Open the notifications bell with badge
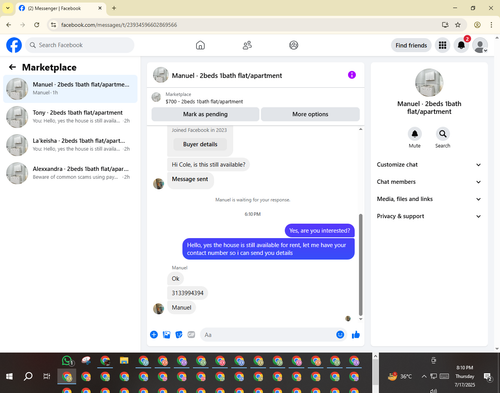The height and width of the screenshot is (393, 500). (x=461, y=45)
